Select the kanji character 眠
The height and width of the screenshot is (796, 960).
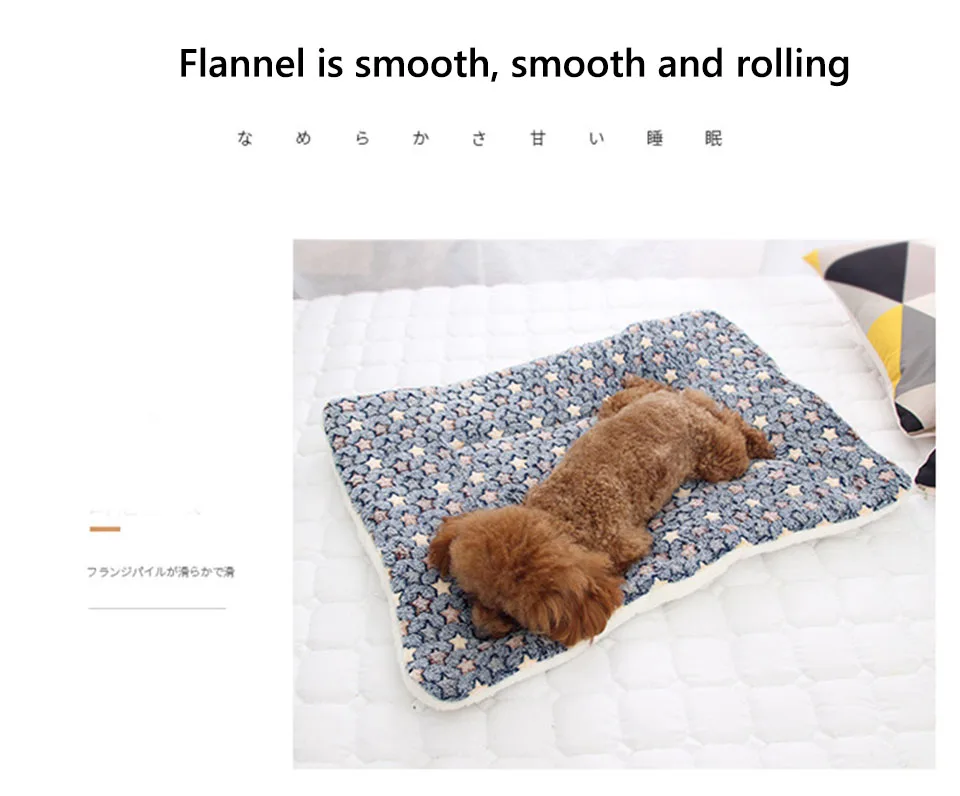tap(713, 138)
